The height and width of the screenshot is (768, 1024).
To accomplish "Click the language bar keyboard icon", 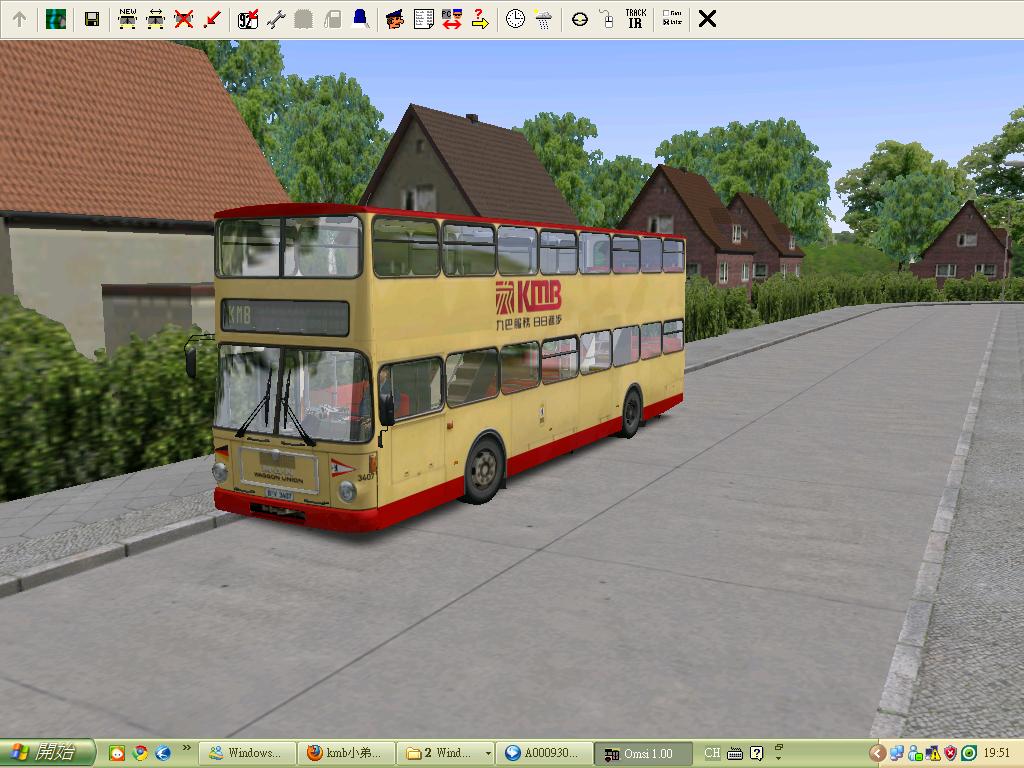I will click(735, 754).
